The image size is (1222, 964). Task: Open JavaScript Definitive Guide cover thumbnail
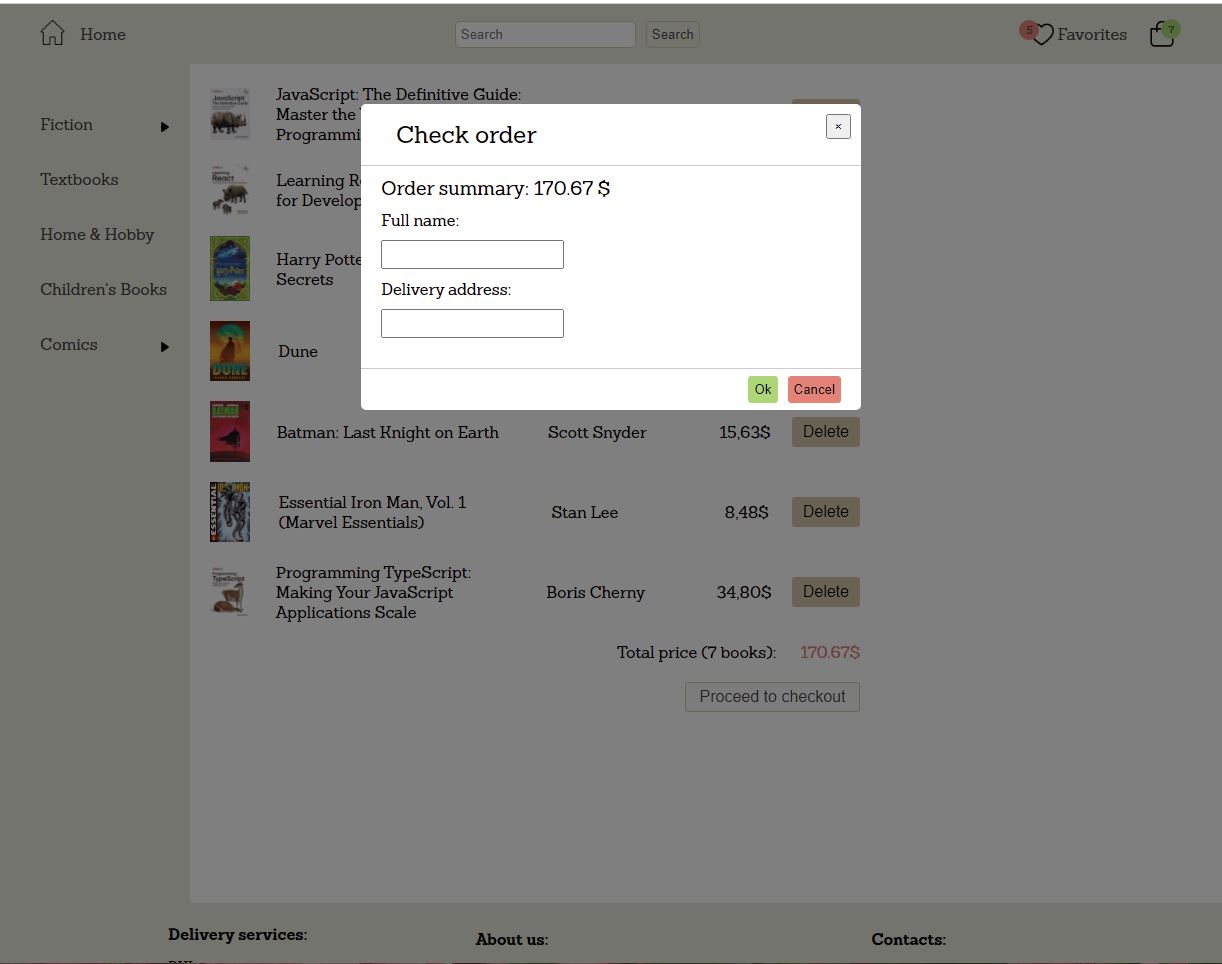click(x=230, y=113)
